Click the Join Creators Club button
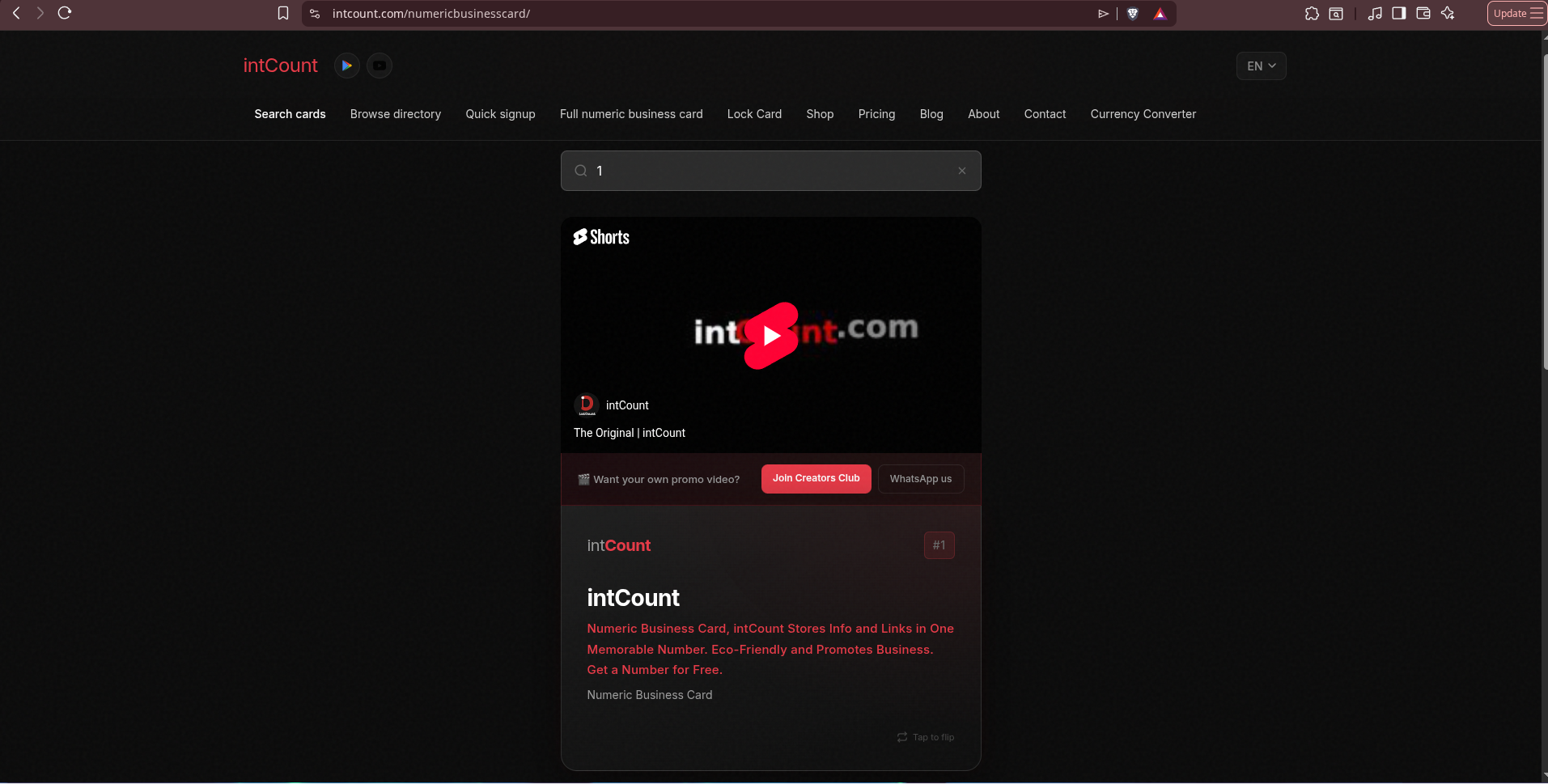The height and width of the screenshot is (784, 1548). click(816, 479)
